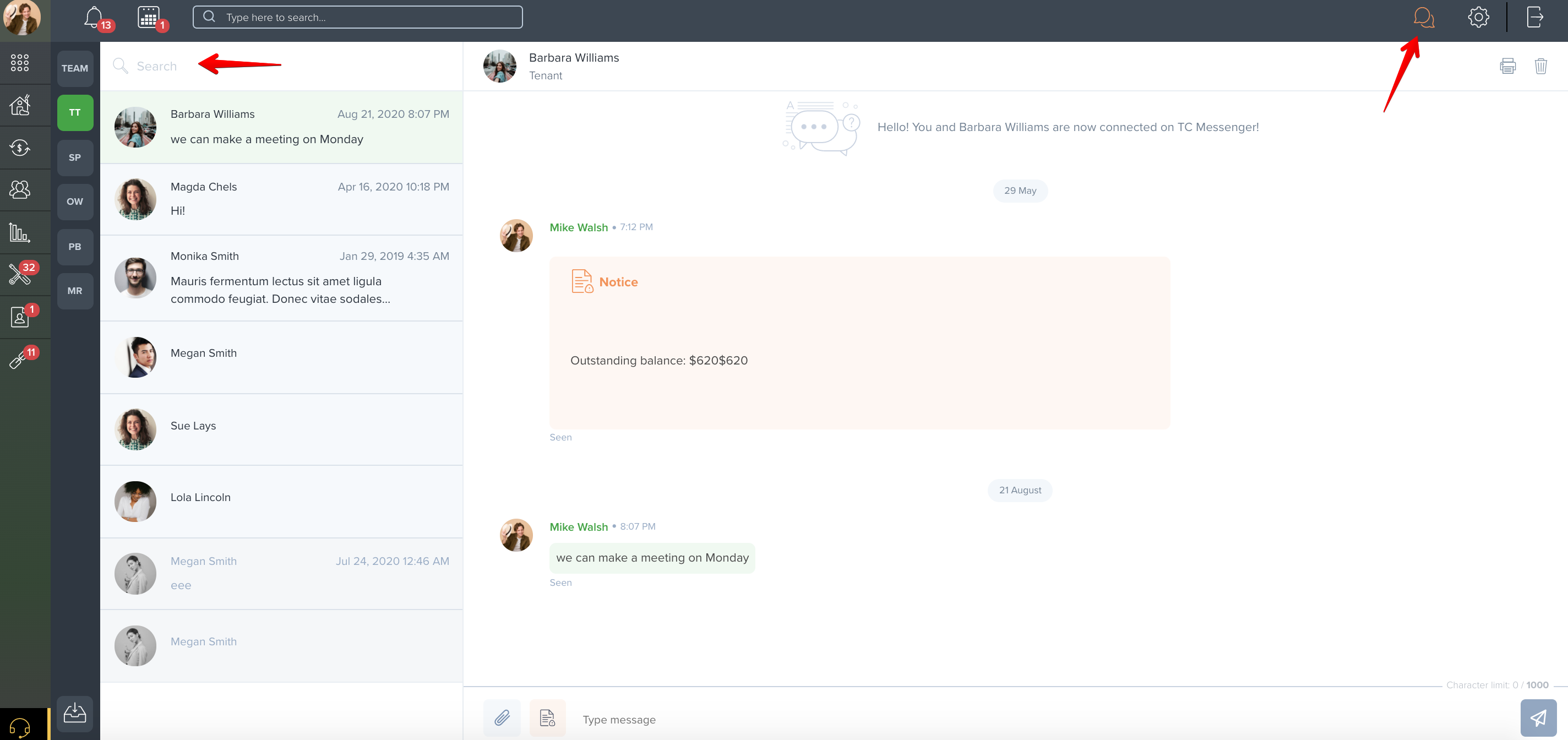Click the magnifier icon in conversation search
1568x740 pixels.
(121, 66)
